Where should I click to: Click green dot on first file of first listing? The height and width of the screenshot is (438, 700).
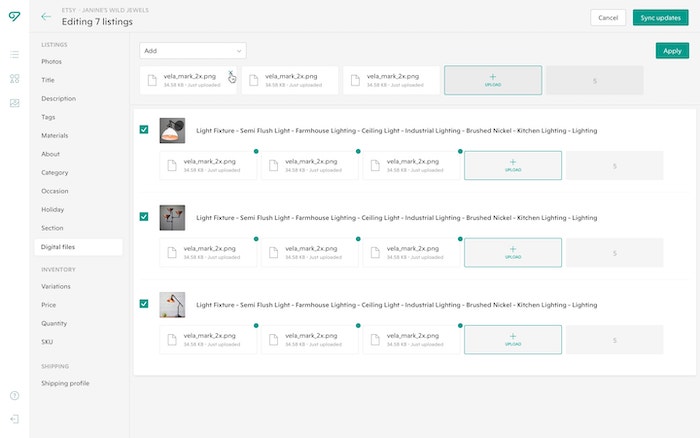coord(256,151)
